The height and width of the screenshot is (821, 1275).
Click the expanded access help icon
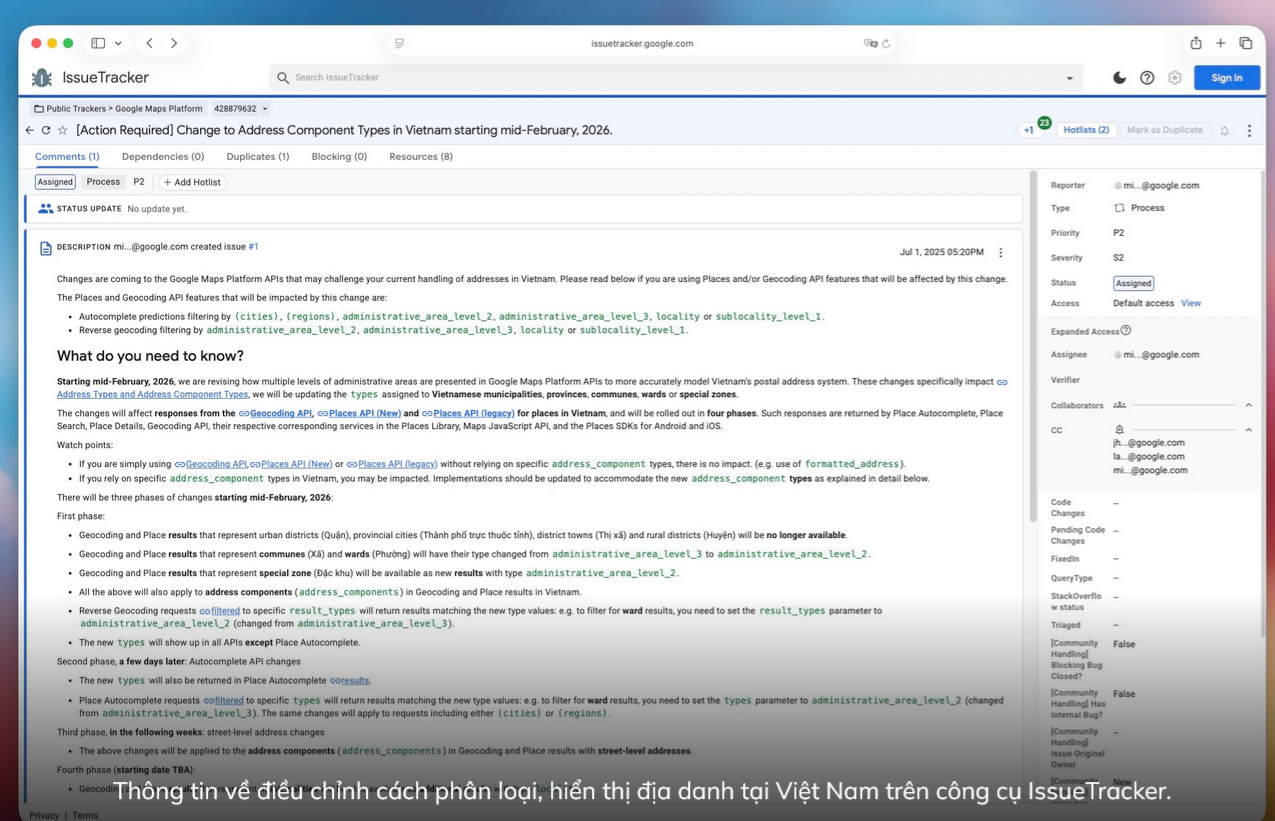tap(1126, 330)
